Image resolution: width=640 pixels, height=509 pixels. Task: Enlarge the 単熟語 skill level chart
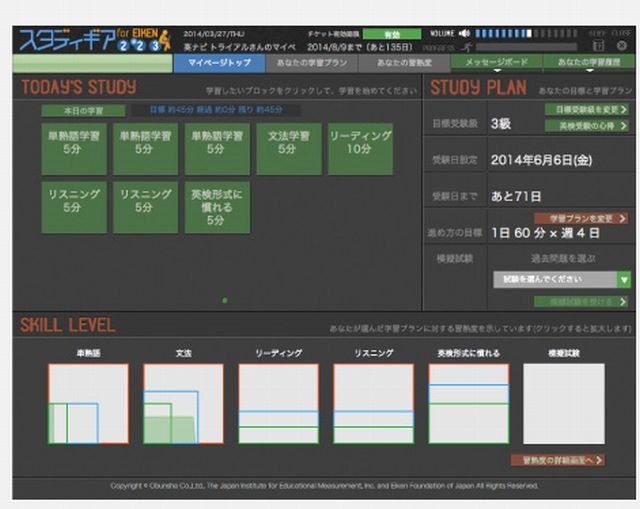pos(88,403)
